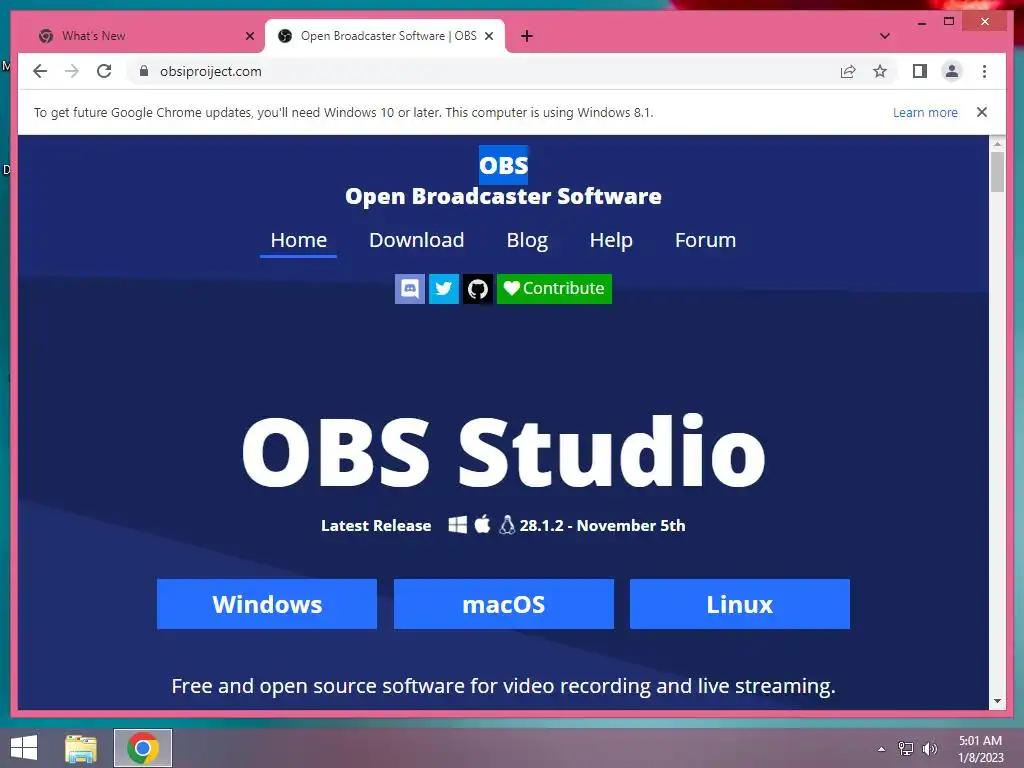
Task: Click the browser back arrow
Action: coord(40,71)
